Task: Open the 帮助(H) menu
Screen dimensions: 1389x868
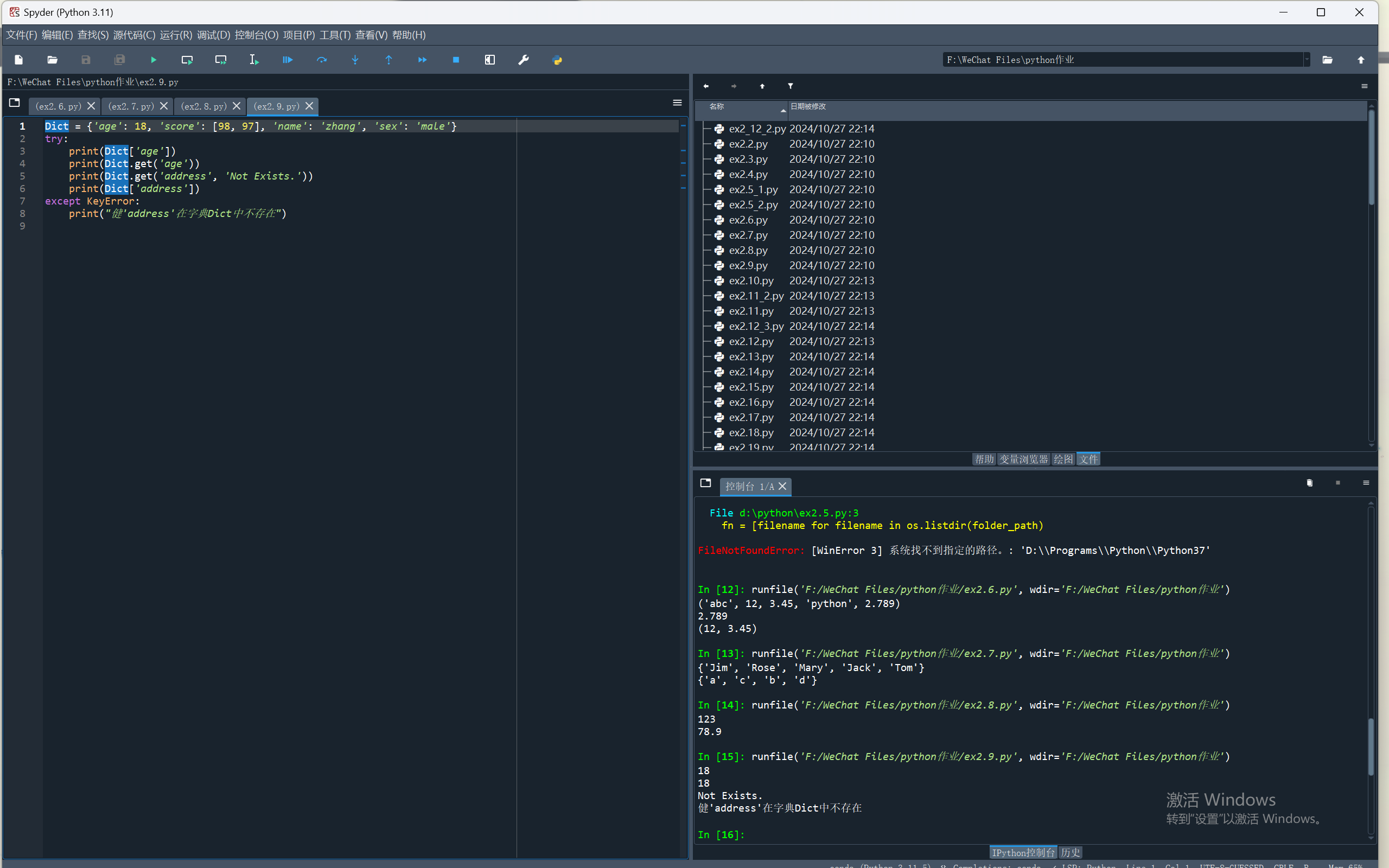Action: [408, 35]
